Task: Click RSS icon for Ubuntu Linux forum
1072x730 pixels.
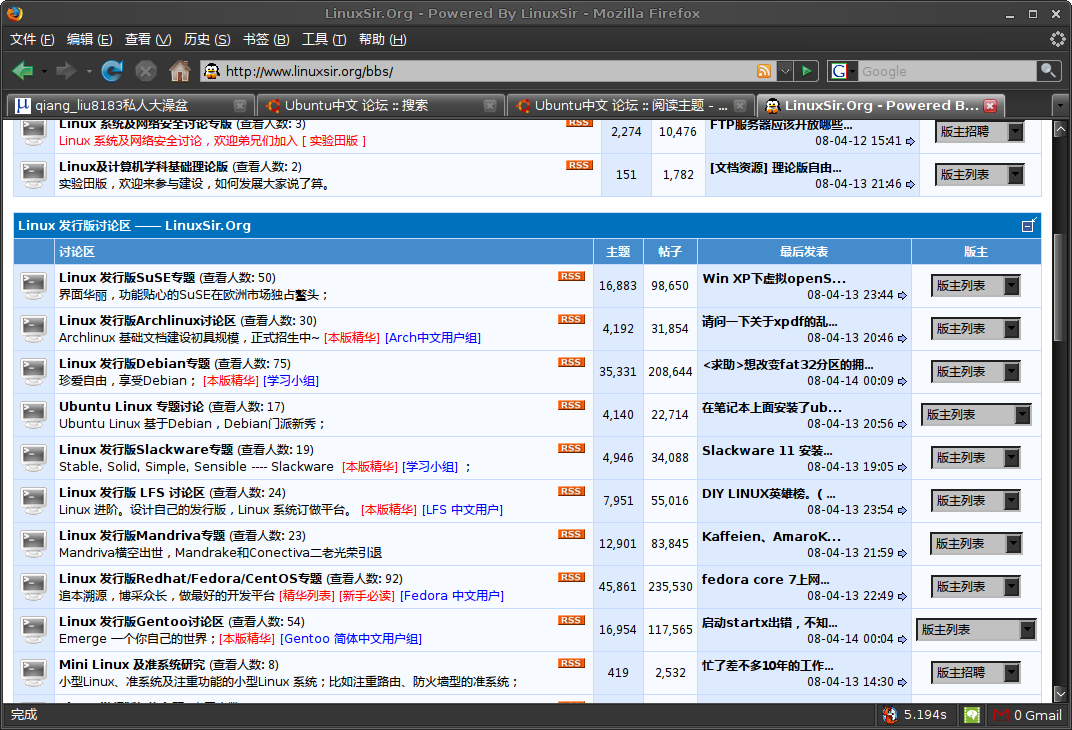Action: [x=571, y=405]
